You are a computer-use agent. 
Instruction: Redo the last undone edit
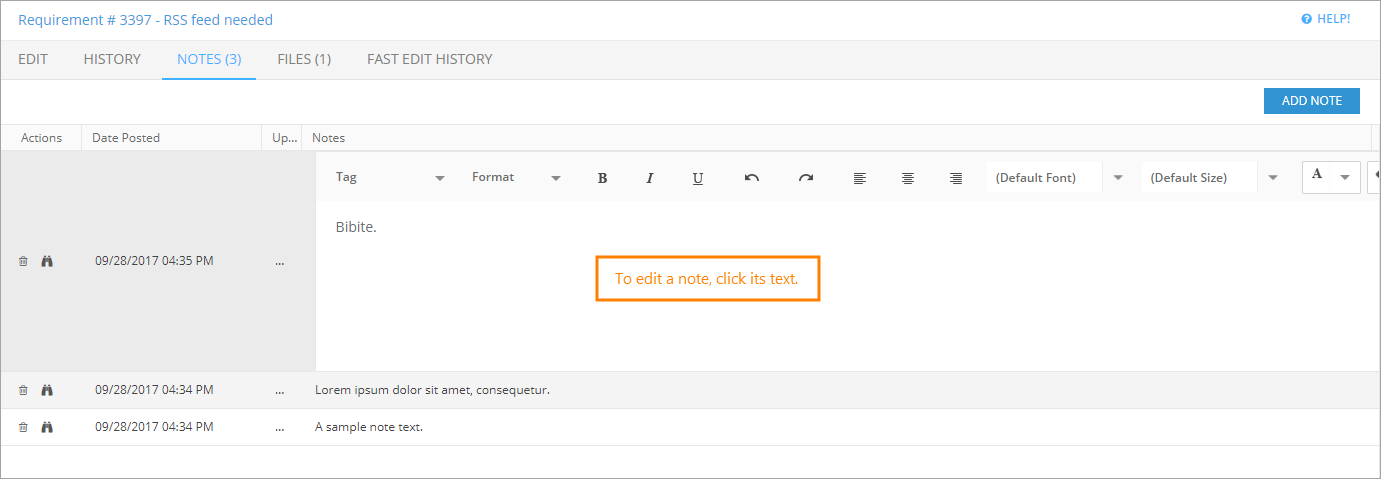point(806,178)
